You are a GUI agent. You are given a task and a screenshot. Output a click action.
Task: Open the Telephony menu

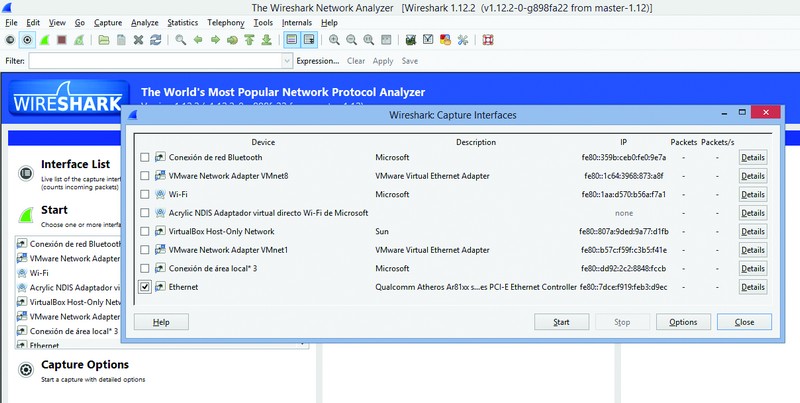(x=226, y=22)
